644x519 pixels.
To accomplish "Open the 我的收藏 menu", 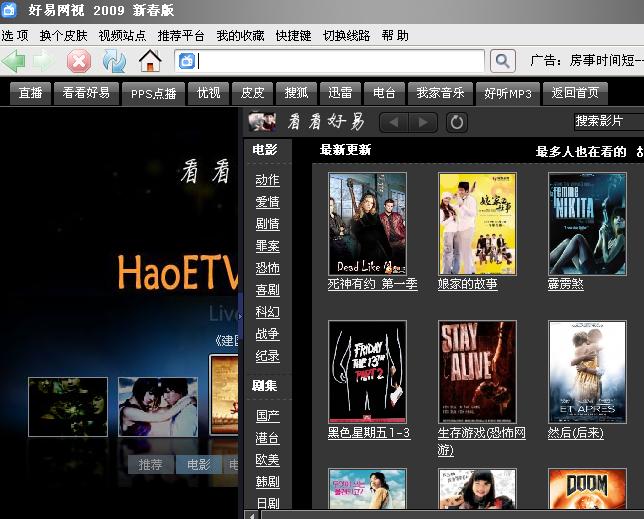I will [240, 36].
